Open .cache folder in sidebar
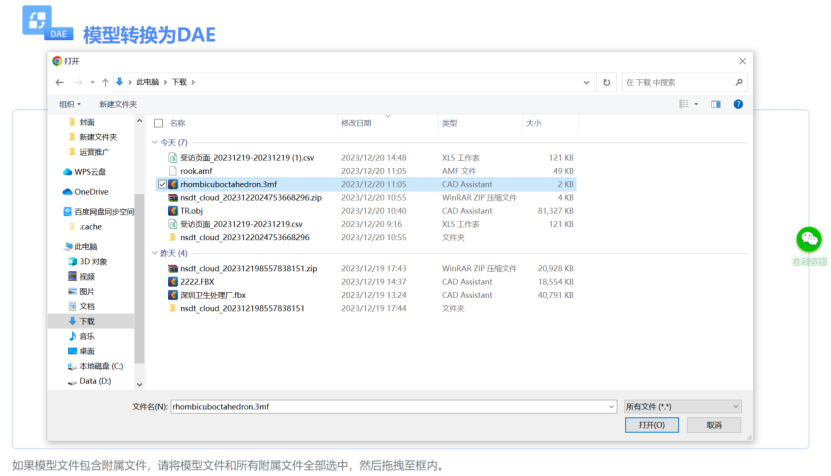Screen dimensions: 831x476 [x=91, y=226]
